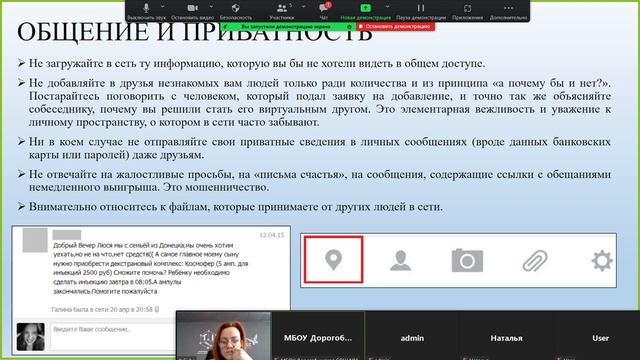Open Приложения apps button
The image size is (640, 360).
[x=467, y=11]
